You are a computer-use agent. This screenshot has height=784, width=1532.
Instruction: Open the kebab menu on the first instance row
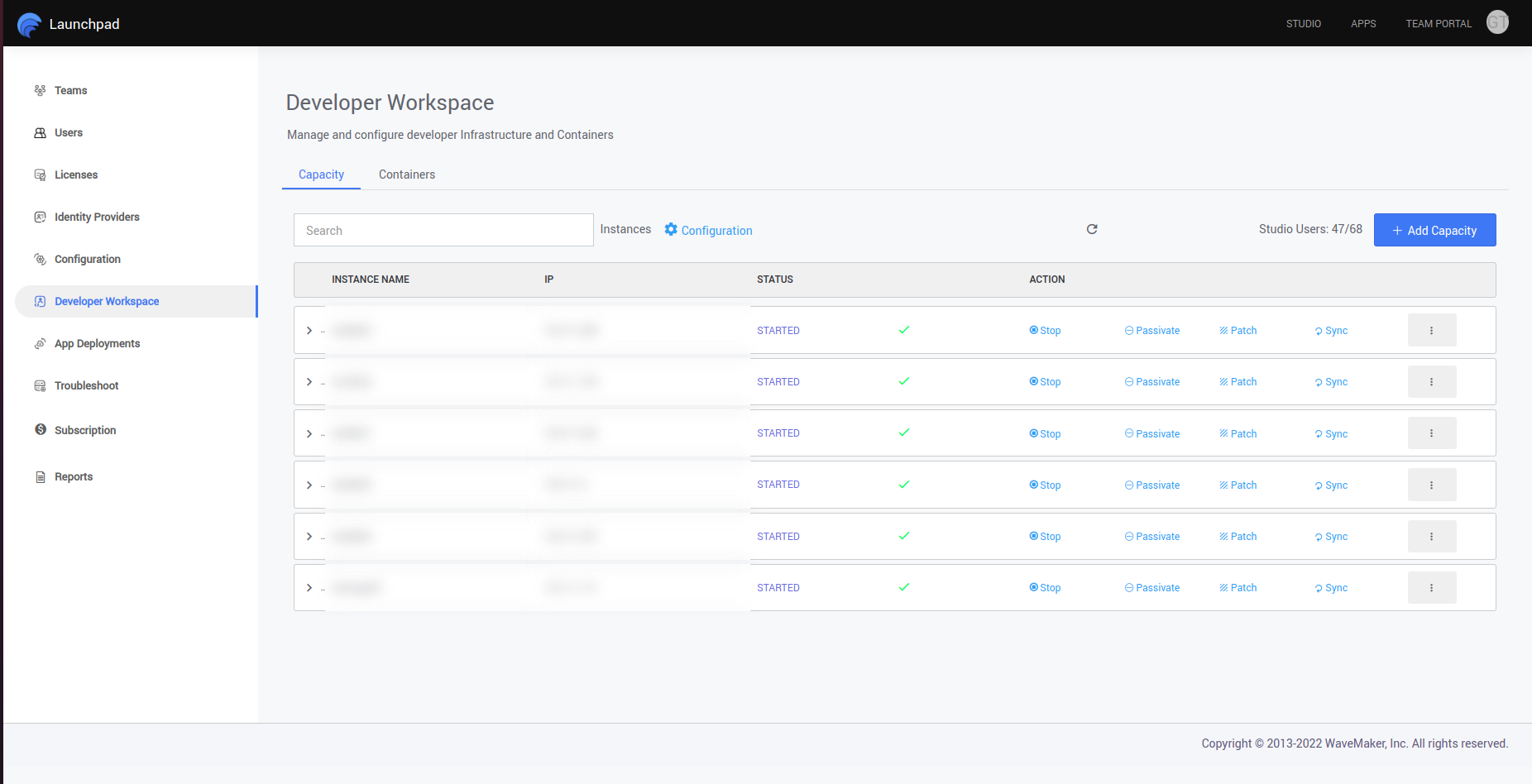pyautogui.click(x=1432, y=329)
